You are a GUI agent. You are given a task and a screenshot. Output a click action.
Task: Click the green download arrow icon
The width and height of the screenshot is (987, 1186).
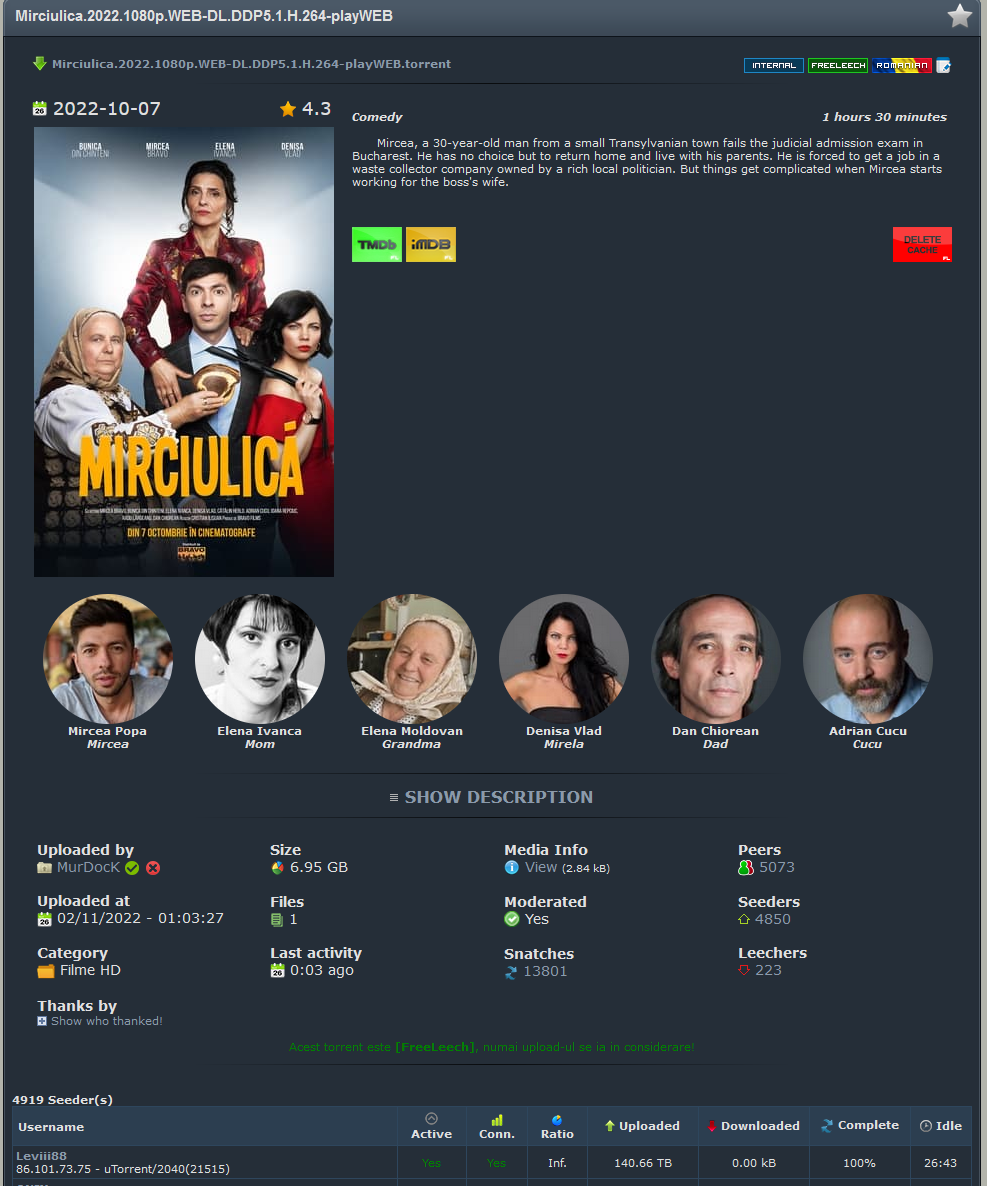(x=40, y=64)
